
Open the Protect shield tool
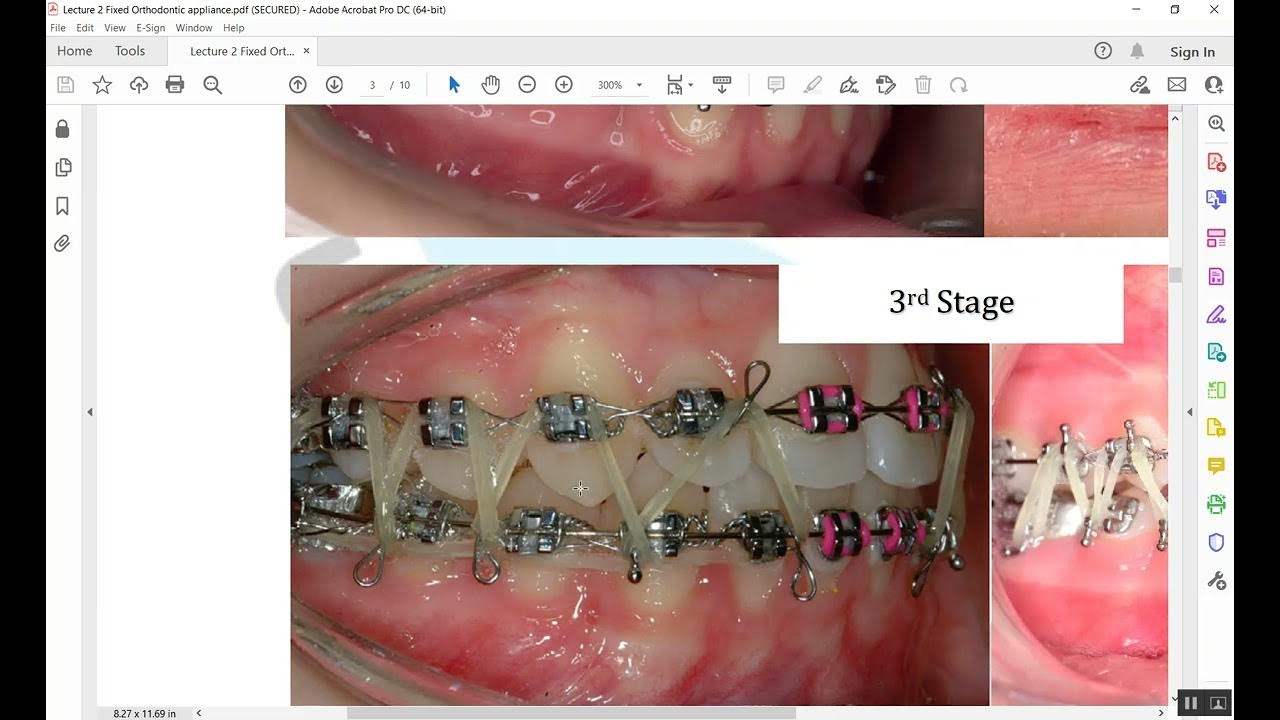(1216, 542)
